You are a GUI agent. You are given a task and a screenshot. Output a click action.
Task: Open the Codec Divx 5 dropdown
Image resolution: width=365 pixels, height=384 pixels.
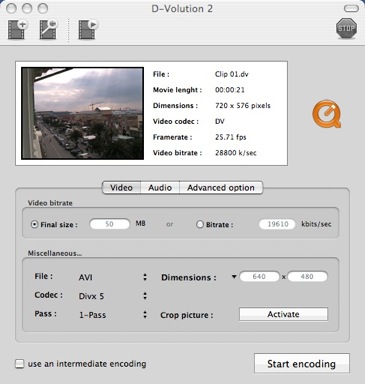[x=113, y=296]
